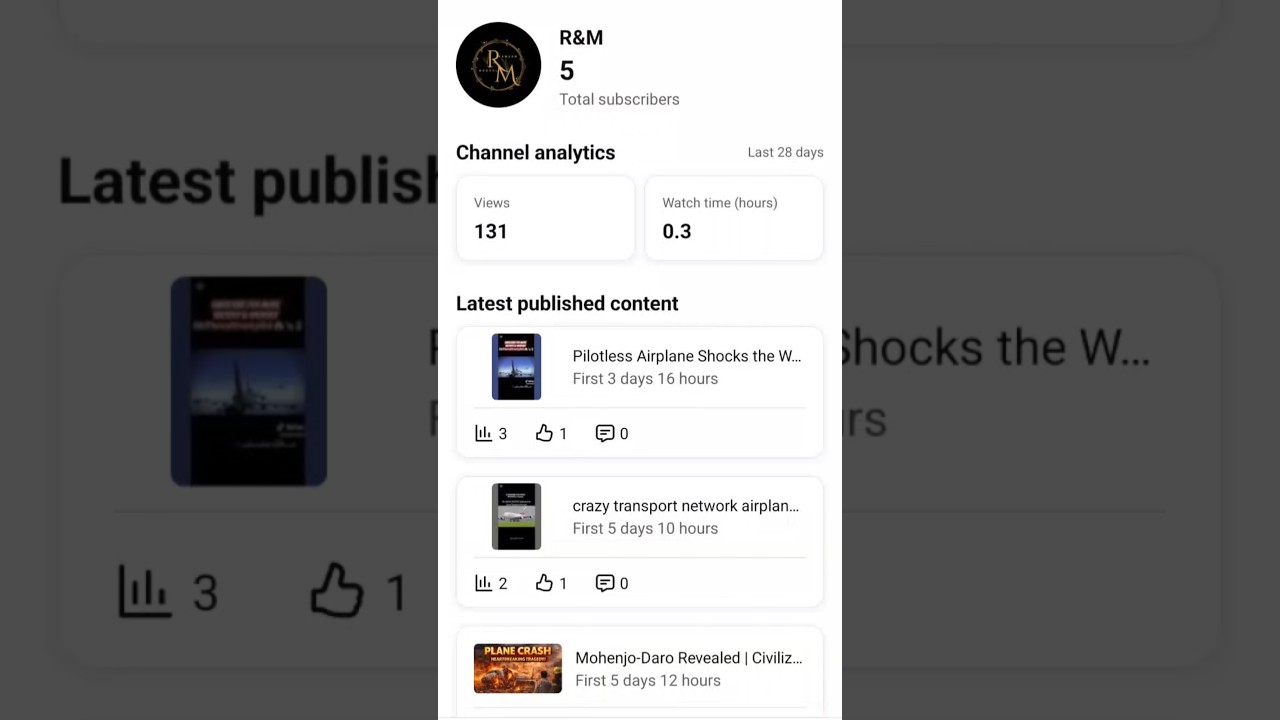Click thumbs-up icon on Pilotless Airplane video

[544, 433]
